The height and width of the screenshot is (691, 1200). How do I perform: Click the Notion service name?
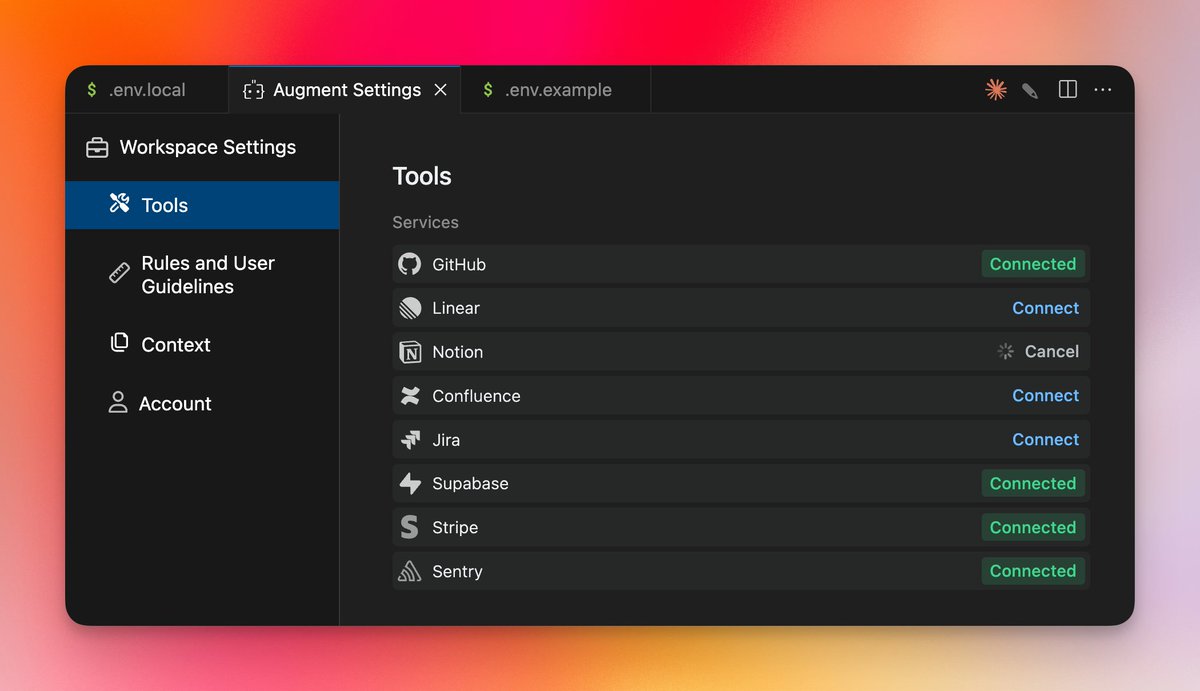tap(458, 352)
